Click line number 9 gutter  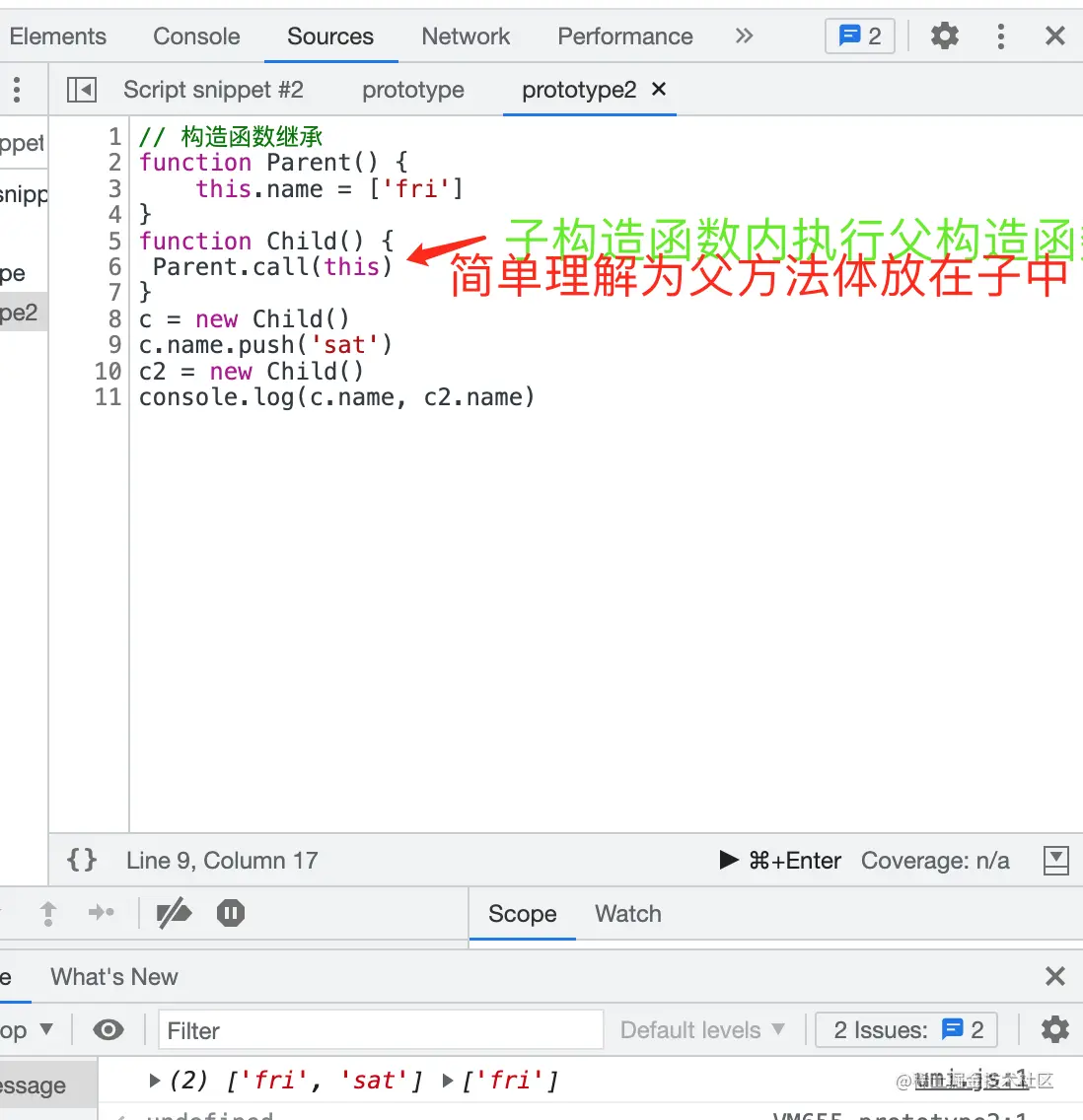[114, 345]
